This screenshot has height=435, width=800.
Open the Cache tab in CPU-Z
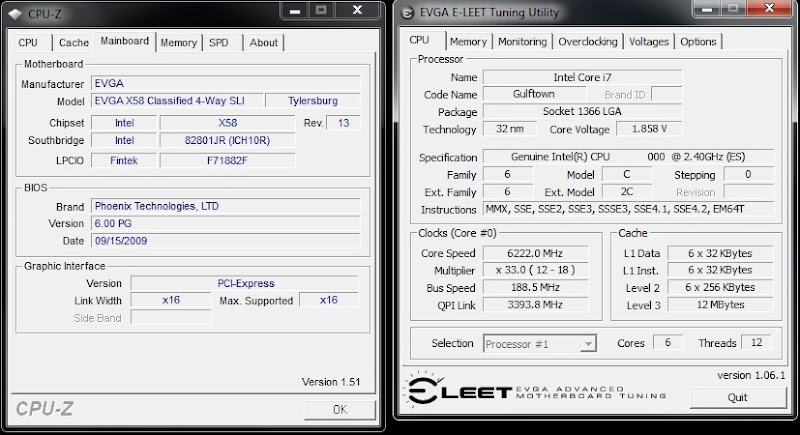point(73,43)
